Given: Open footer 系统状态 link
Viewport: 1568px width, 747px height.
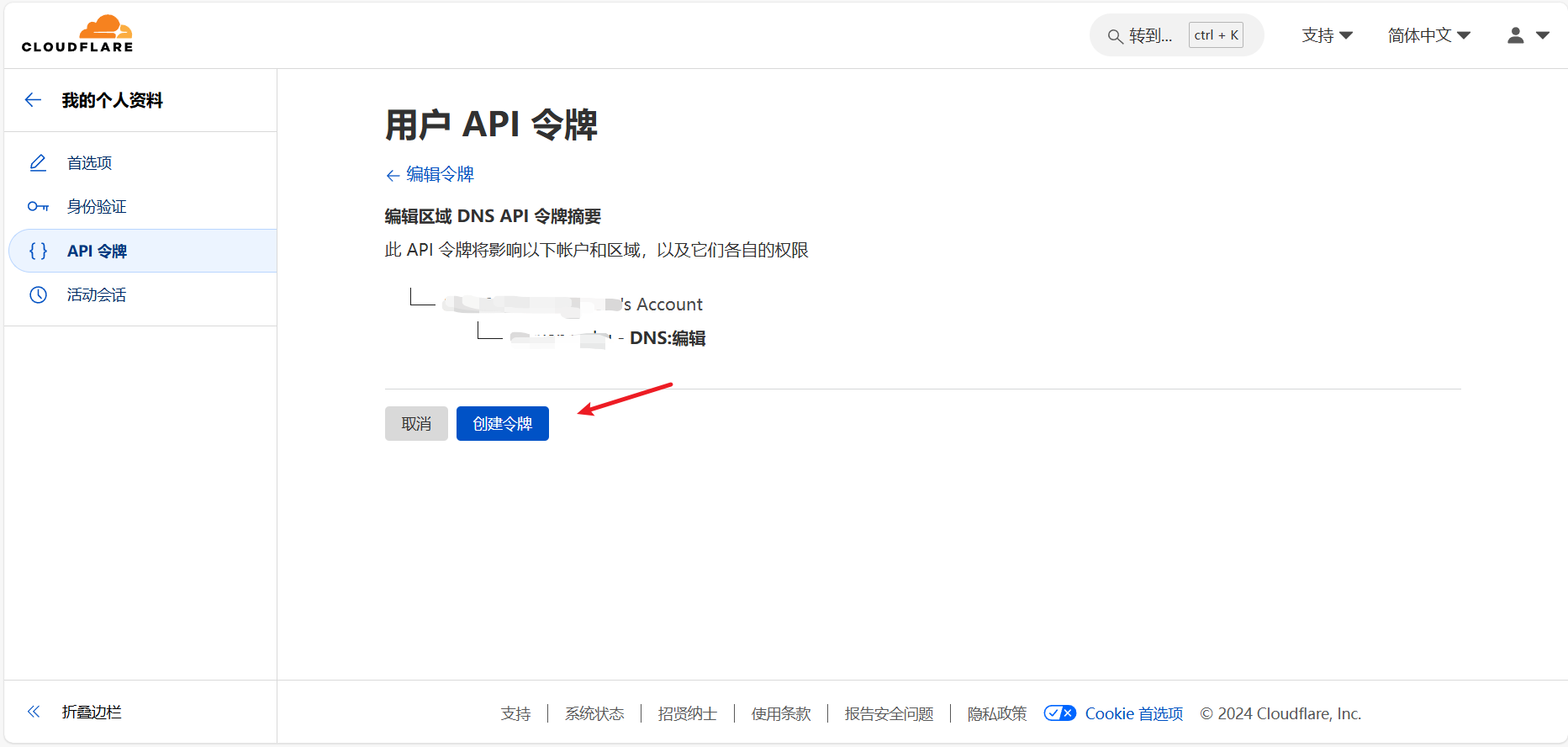Looking at the screenshot, I should coord(594,713).
